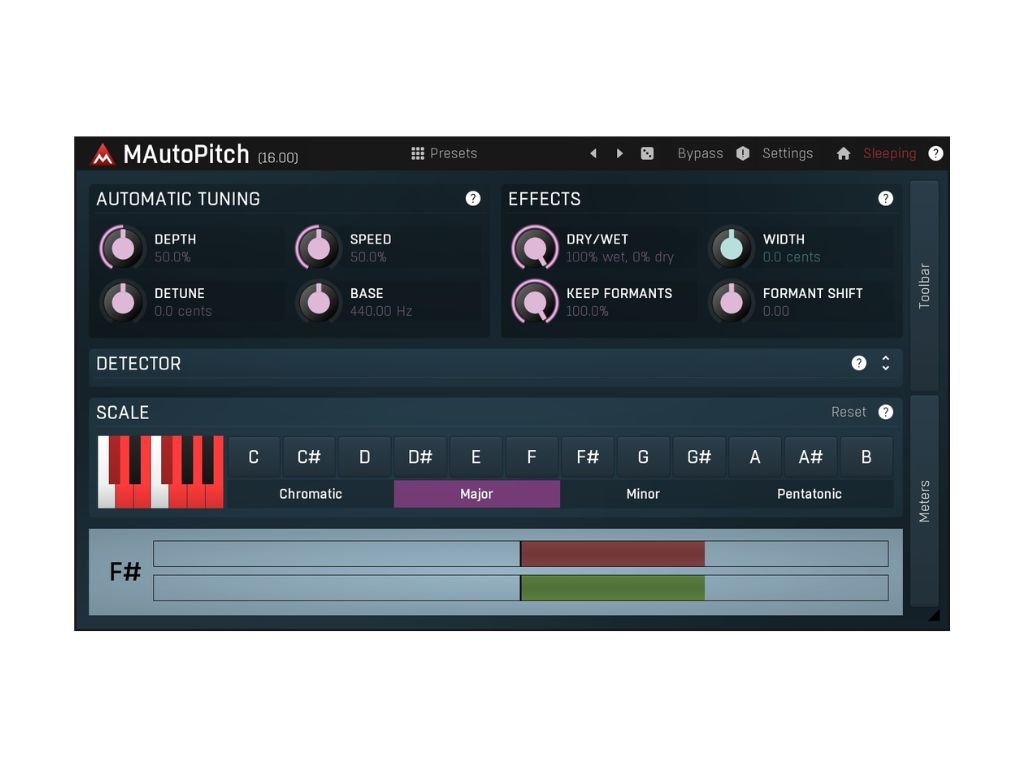Click the Dry/Wet value text

pos(620,257)
